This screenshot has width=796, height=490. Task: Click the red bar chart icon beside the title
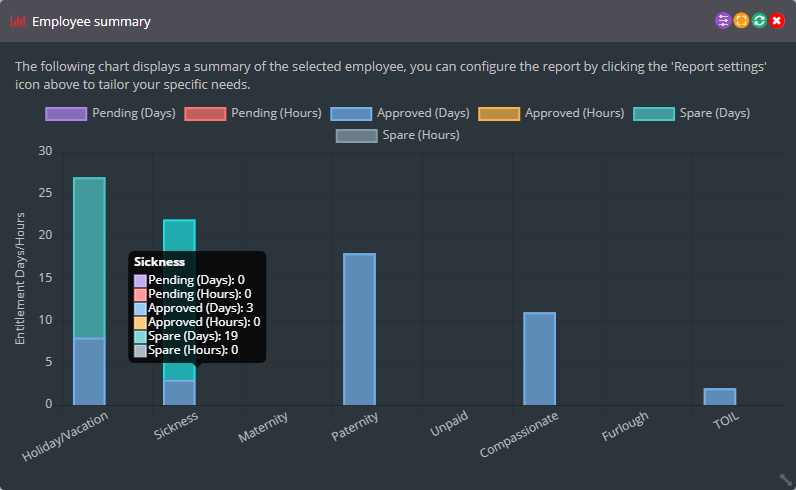(x=18, y=21)
